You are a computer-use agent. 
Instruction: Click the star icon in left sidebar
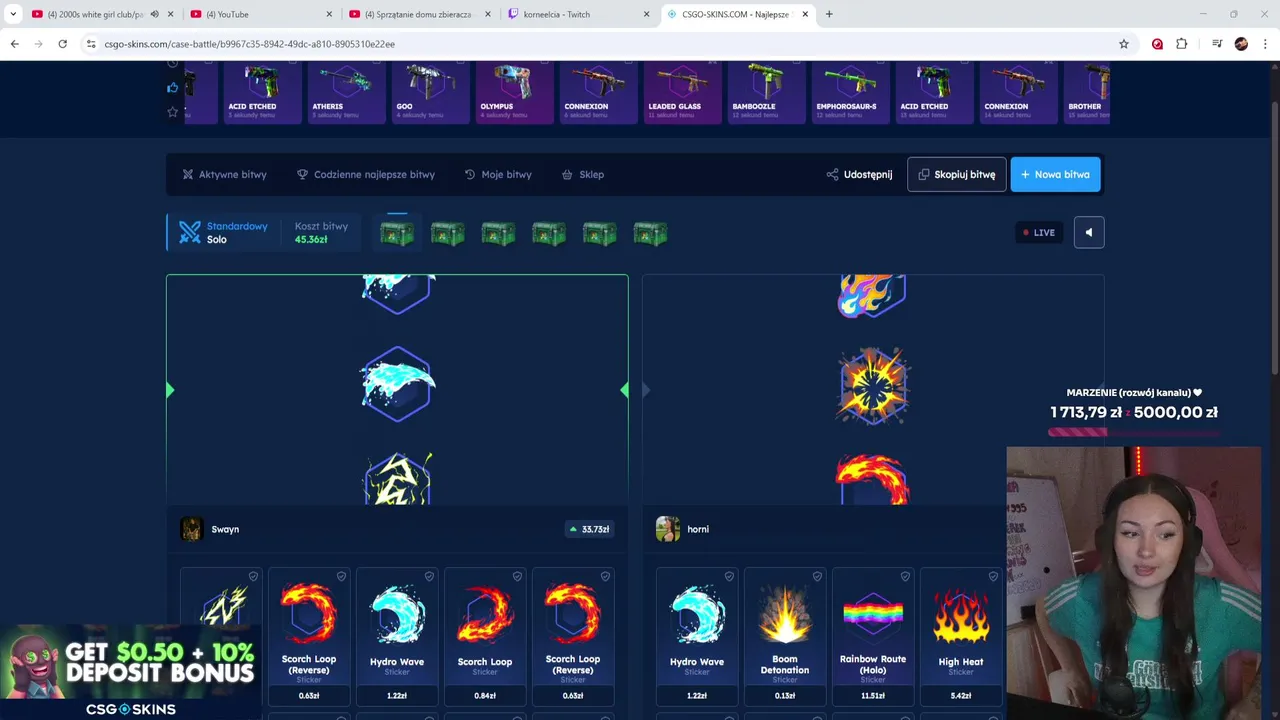(x=172, y=111)
